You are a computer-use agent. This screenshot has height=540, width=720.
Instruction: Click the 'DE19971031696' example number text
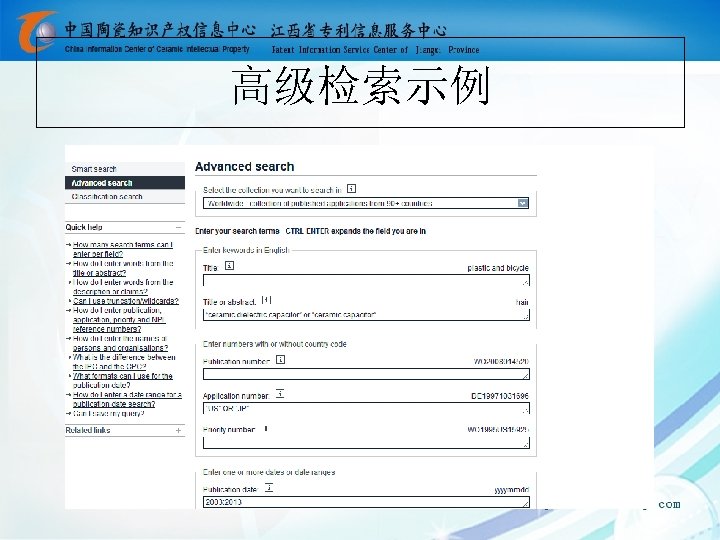pyautogui.click(x=500, y=396)
